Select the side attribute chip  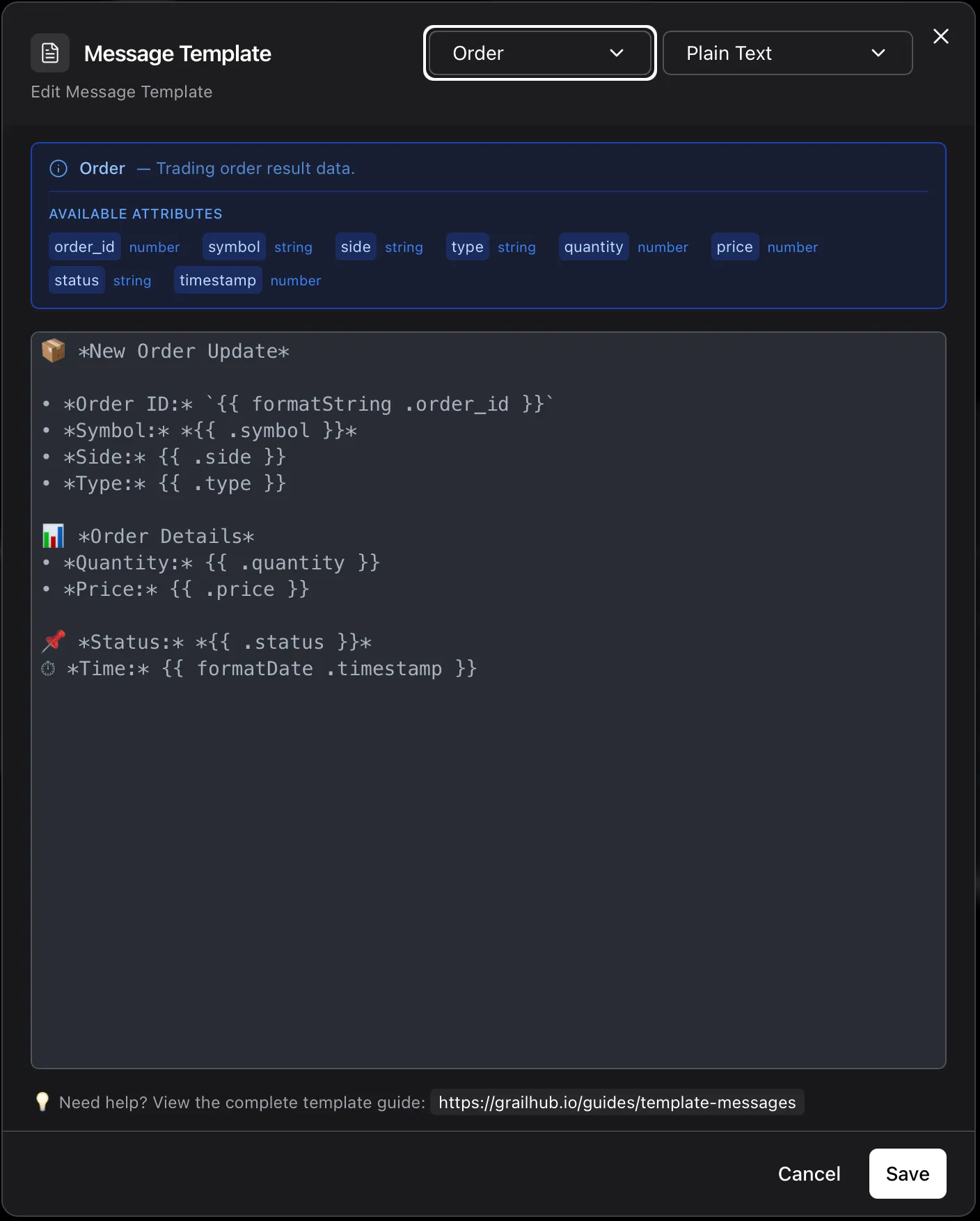[355, 247]
